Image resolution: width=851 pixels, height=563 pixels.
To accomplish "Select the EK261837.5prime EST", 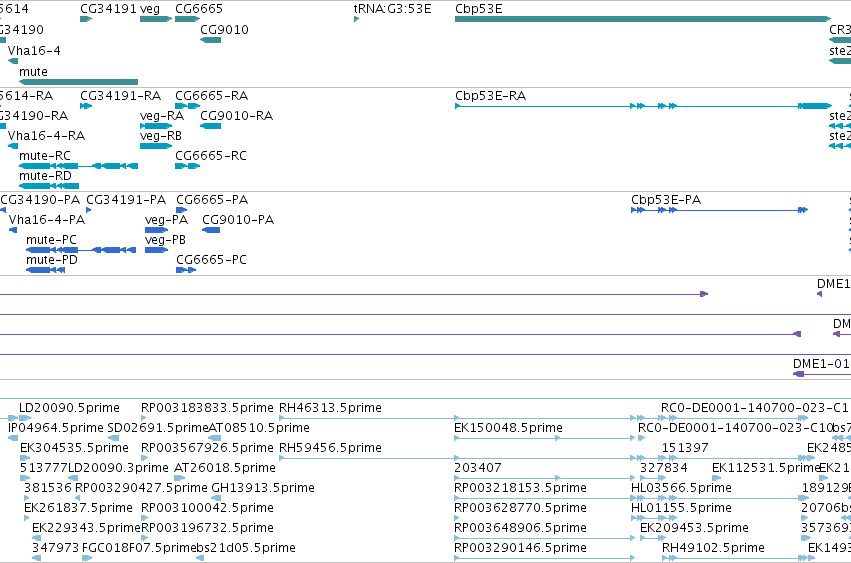I will pos(27,518).
